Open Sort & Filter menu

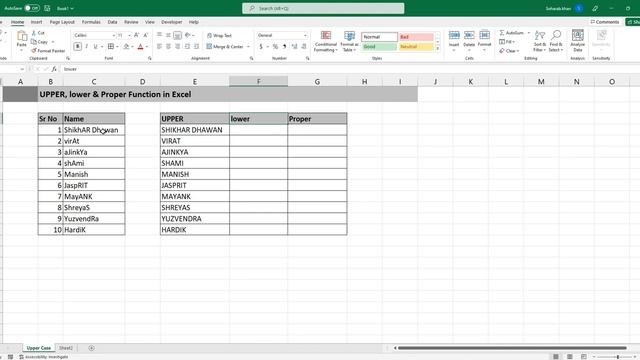click(x=540, y=41)
